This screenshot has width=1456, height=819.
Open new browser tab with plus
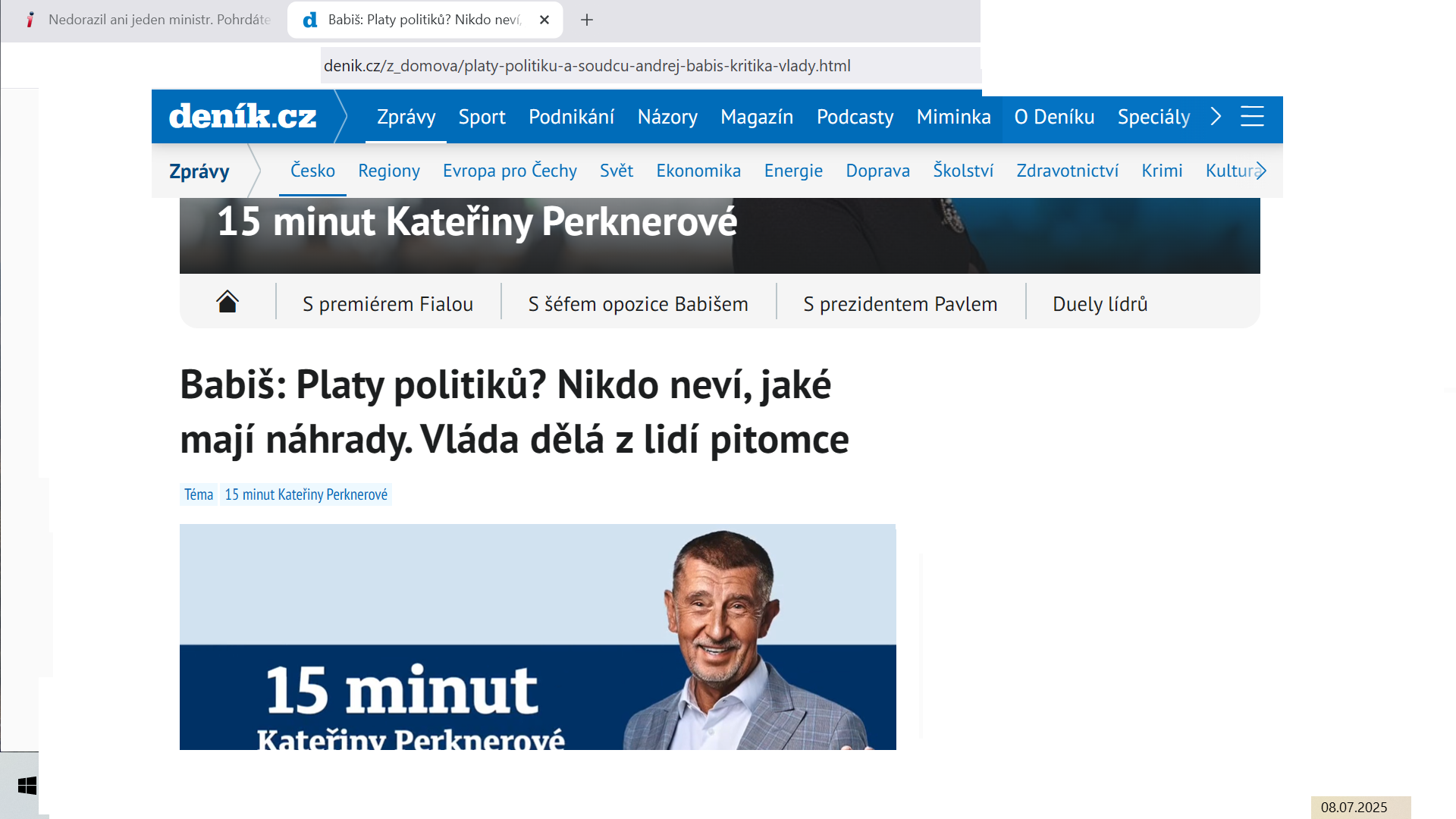(587, 20)
